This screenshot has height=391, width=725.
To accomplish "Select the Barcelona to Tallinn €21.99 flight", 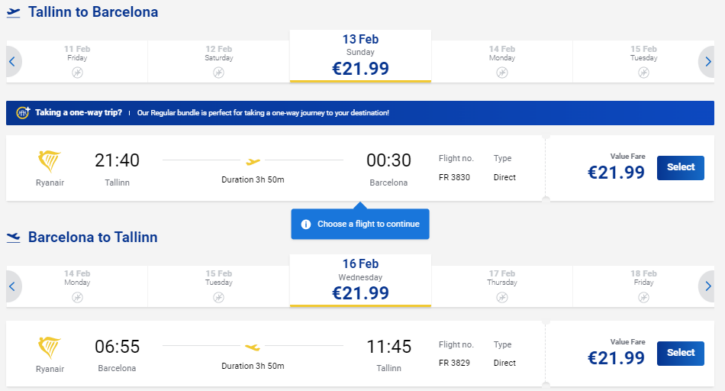I will (x=680, y=353).
